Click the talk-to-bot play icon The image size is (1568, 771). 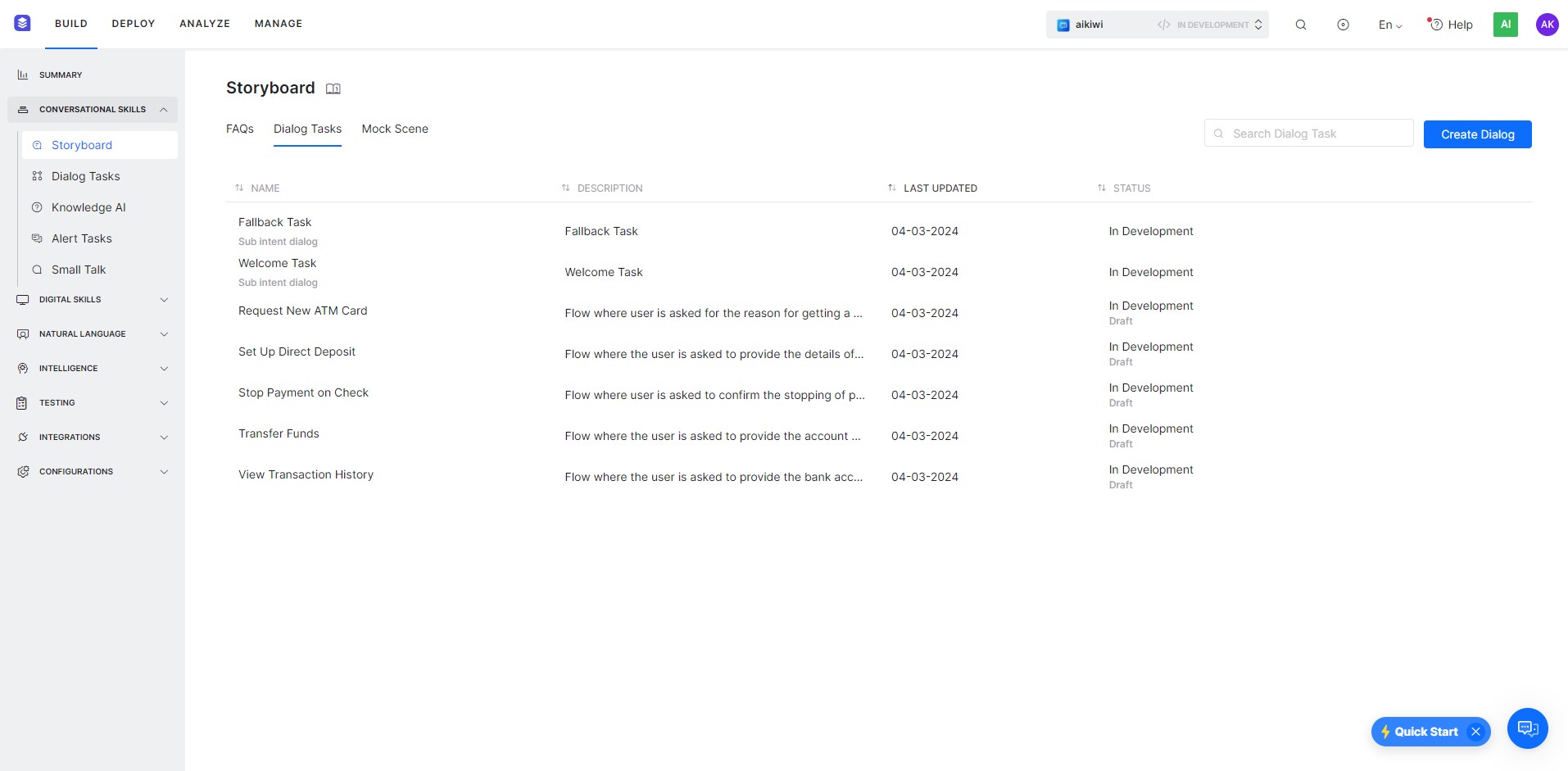point(1343,25)
